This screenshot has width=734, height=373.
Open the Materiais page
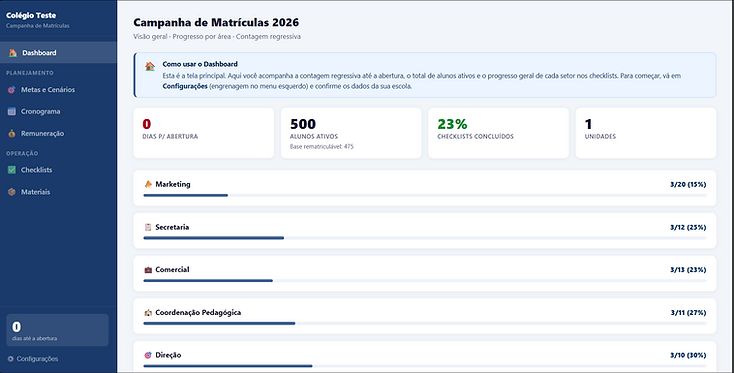pos(58,192)
